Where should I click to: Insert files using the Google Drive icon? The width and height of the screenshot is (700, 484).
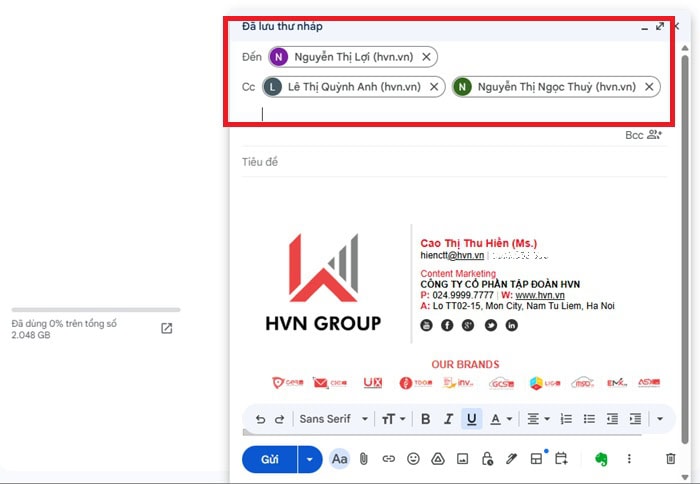tap(438, 459)
